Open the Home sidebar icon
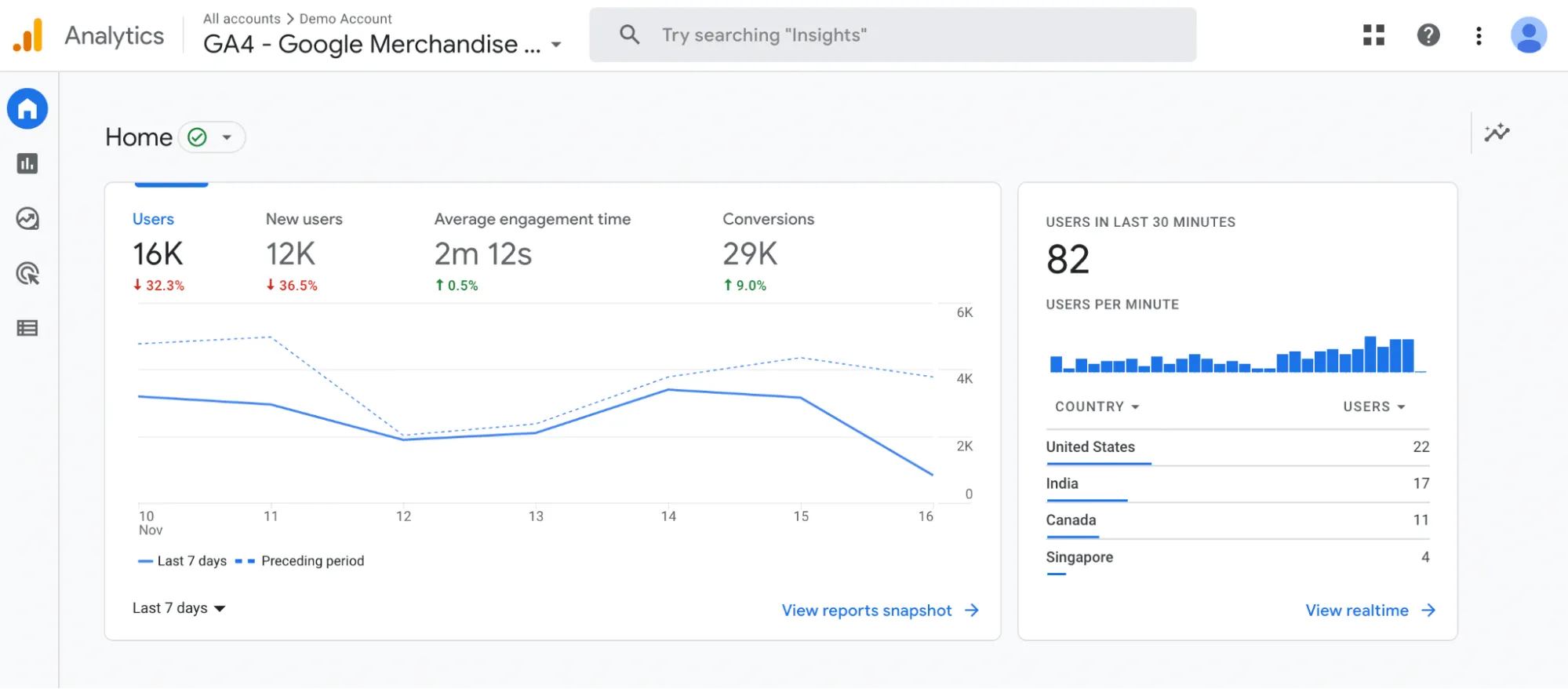 [x=27, y=108]
